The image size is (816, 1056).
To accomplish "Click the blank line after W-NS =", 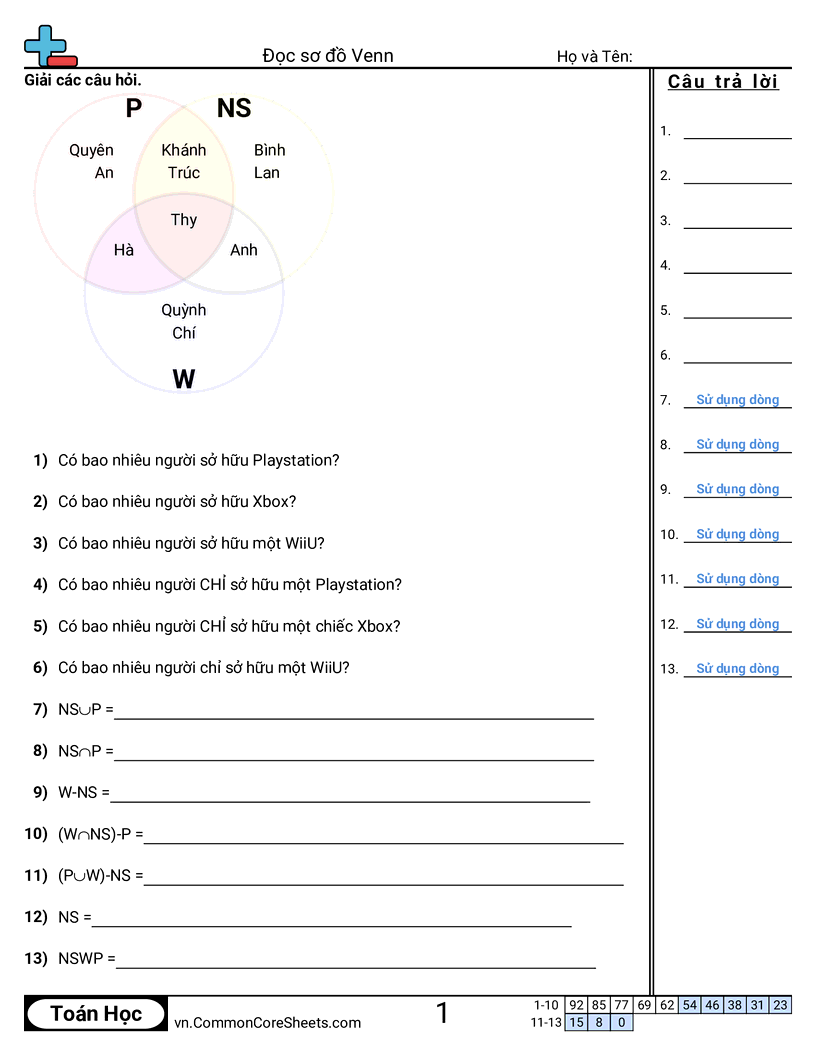I will pyautogui.click(x=350, y=795).
